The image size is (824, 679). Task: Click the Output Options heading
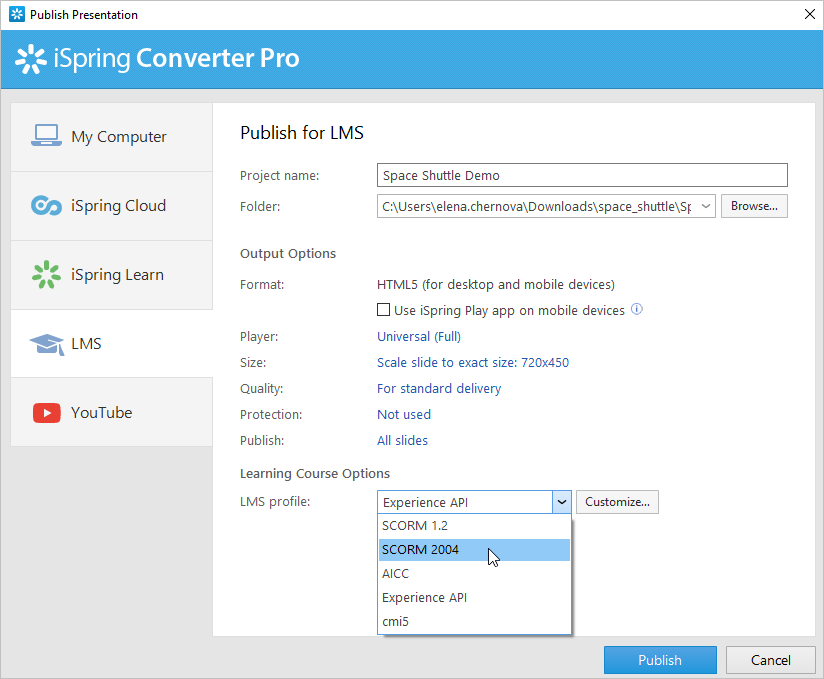coord(288,253)
